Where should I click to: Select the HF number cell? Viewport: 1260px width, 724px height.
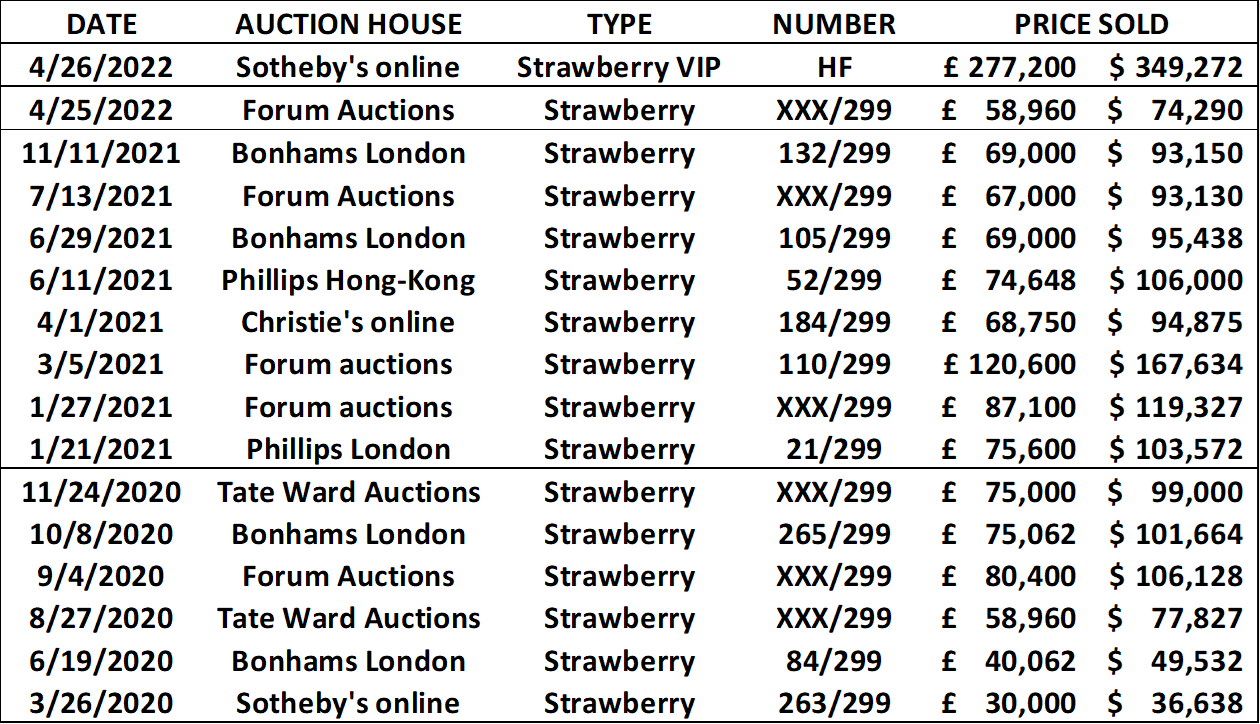coord(833,67)
